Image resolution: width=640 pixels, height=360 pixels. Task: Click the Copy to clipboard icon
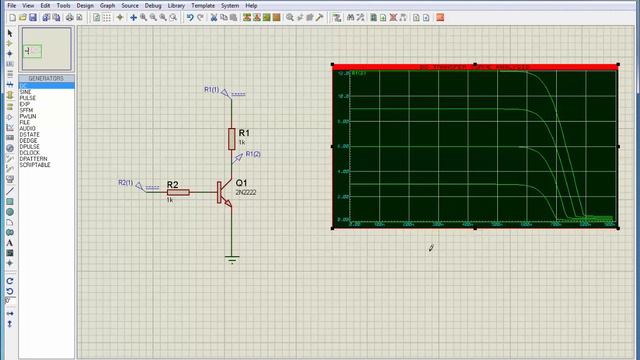[224, 18]
